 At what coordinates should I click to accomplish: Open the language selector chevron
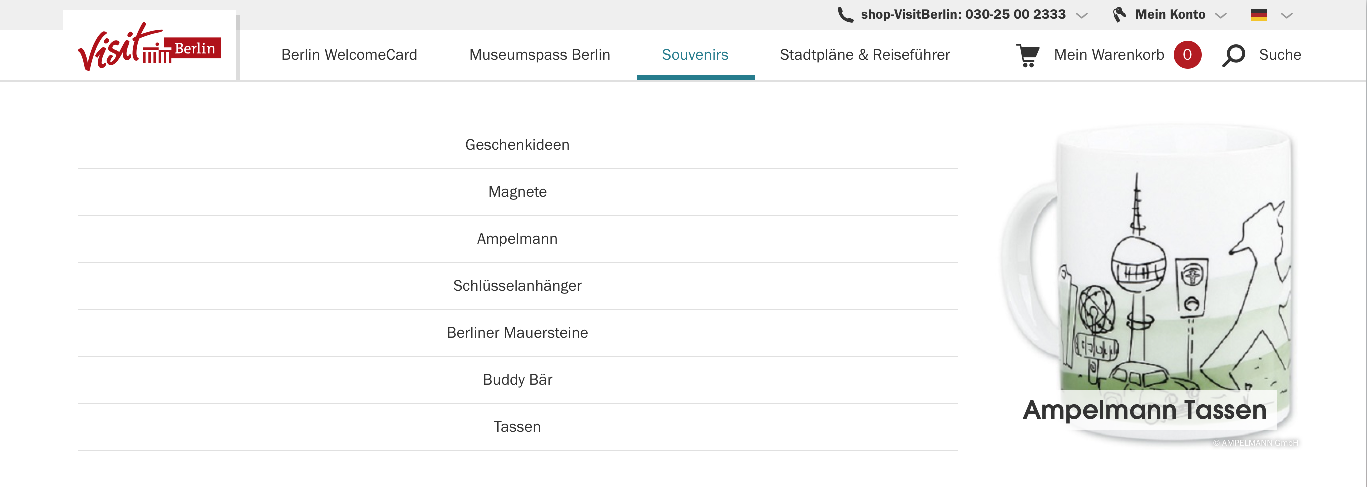point(1287,15)
